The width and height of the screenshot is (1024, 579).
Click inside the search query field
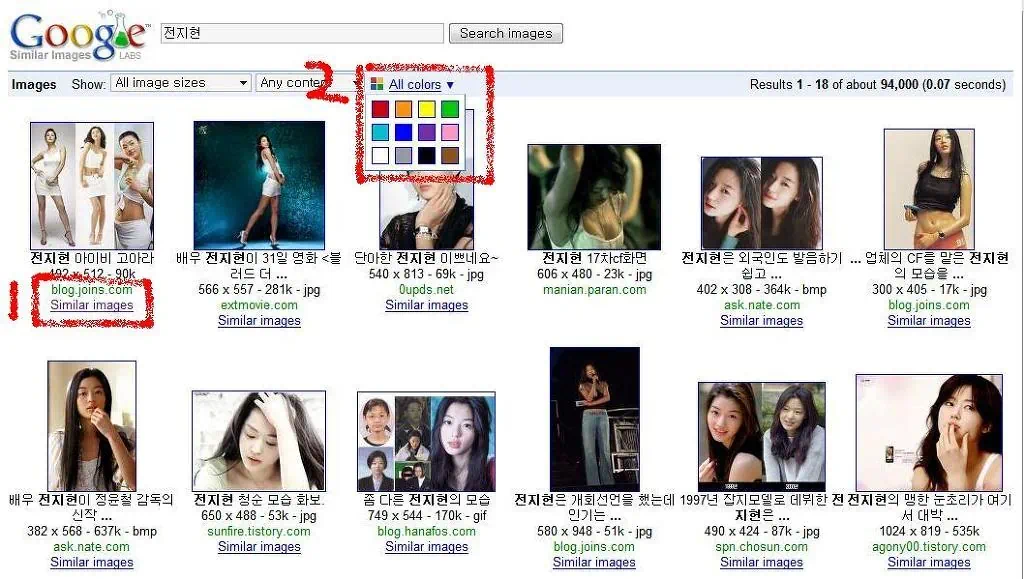[x=300, y=33]
